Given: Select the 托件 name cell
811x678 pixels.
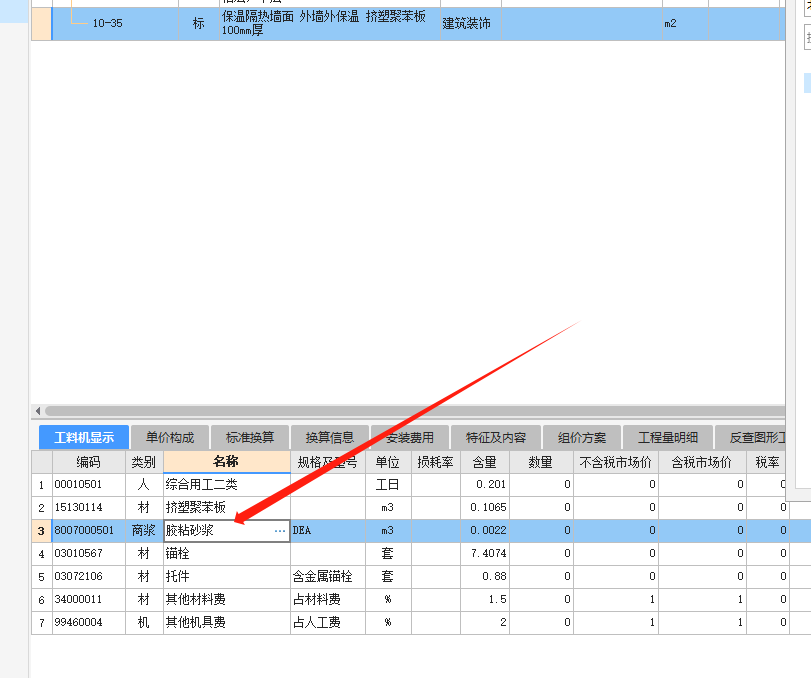Looking at the screenshot, I should (x=227, y=576).
